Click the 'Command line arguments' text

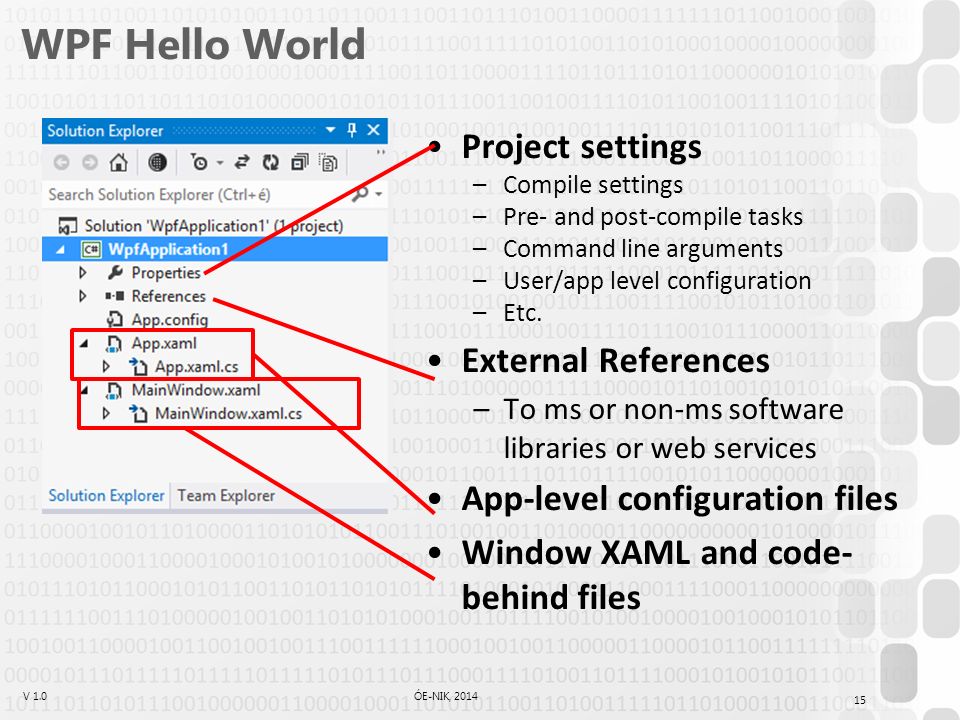pos(643,249)
